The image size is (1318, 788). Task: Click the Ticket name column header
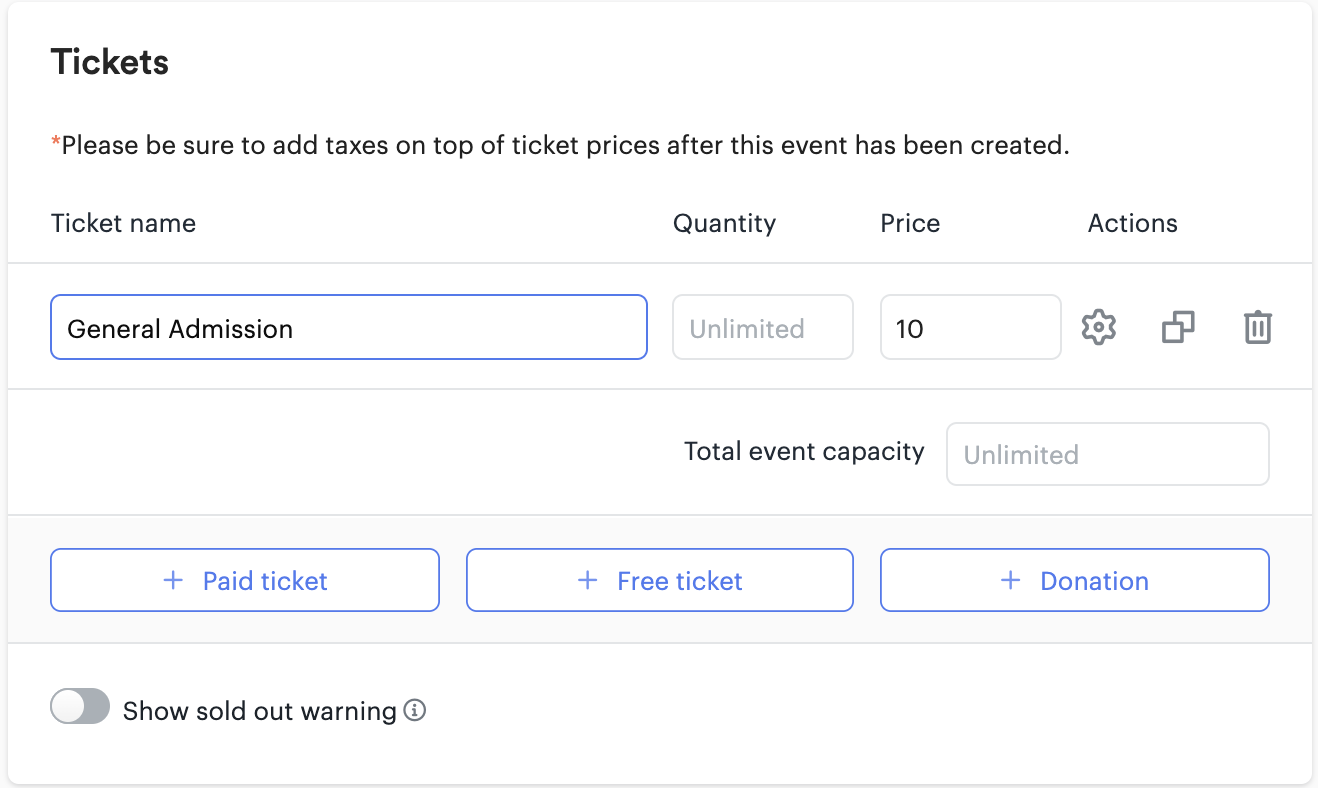click(123, 223)
